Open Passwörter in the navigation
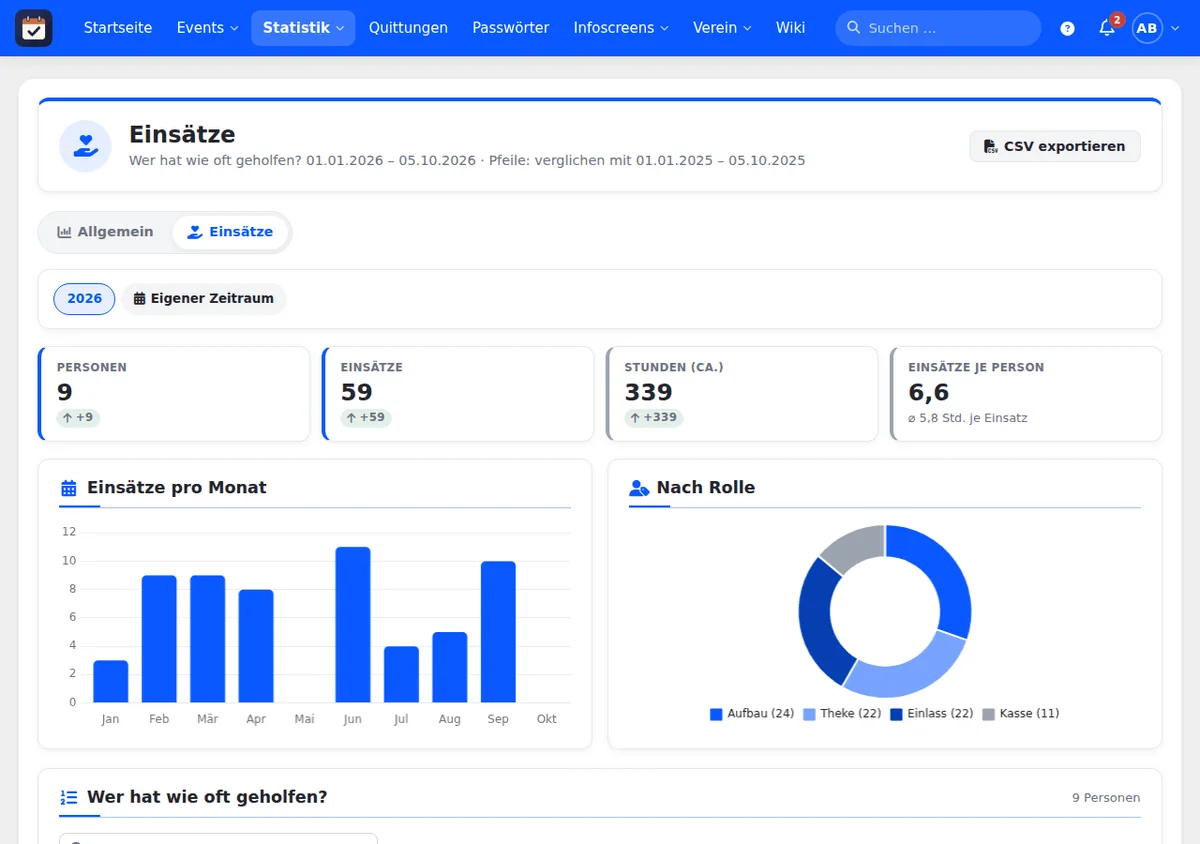 pos(511,28)
